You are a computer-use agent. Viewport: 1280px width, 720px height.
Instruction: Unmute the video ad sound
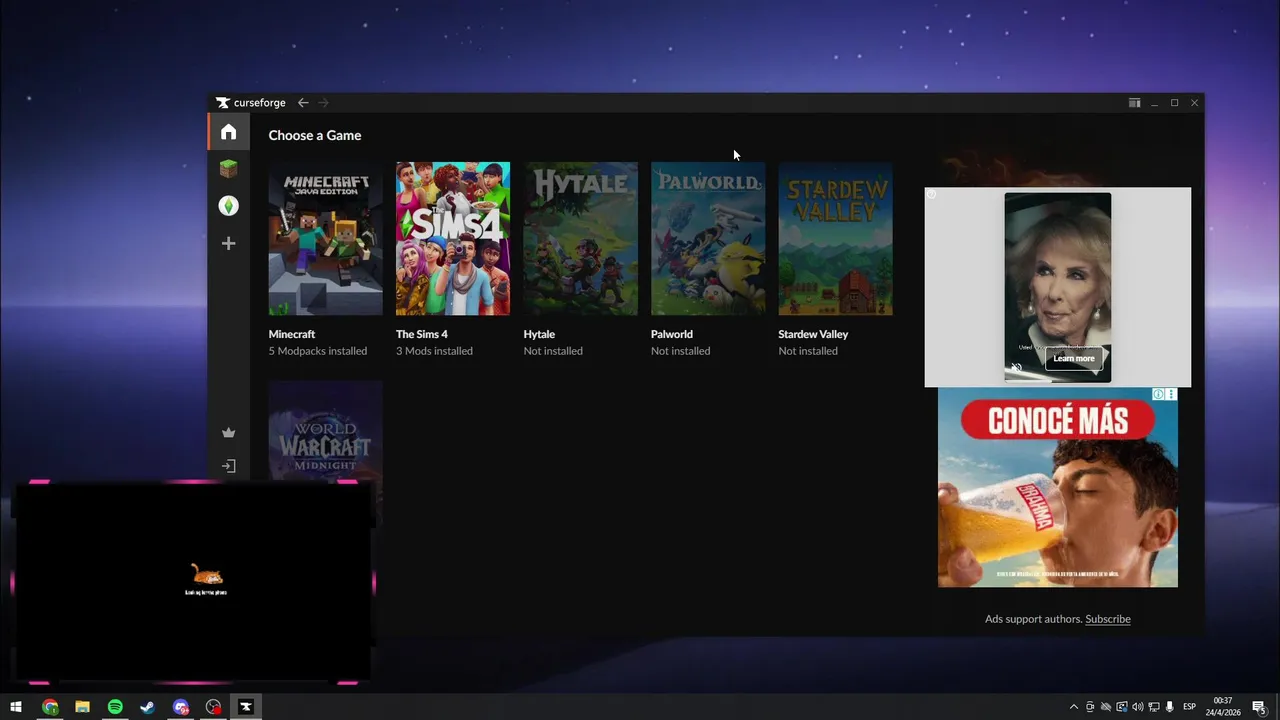coord(1017,368)
